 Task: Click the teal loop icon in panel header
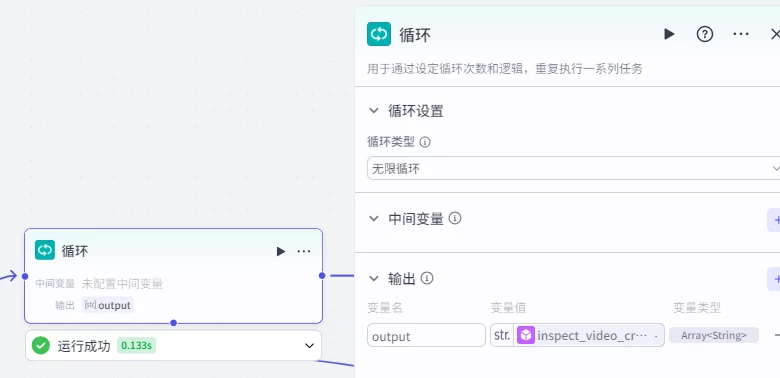click(x=379, y=34)
